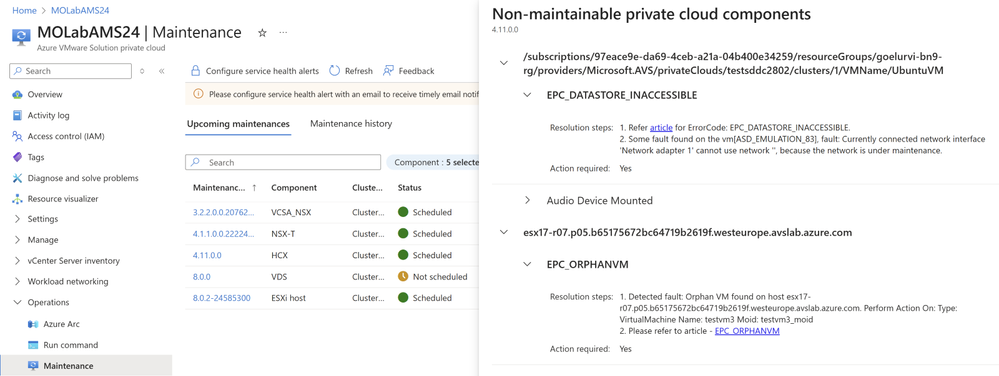
Task: Collapse the EPC_ORPHANVM section
Action: pos(527,264)
